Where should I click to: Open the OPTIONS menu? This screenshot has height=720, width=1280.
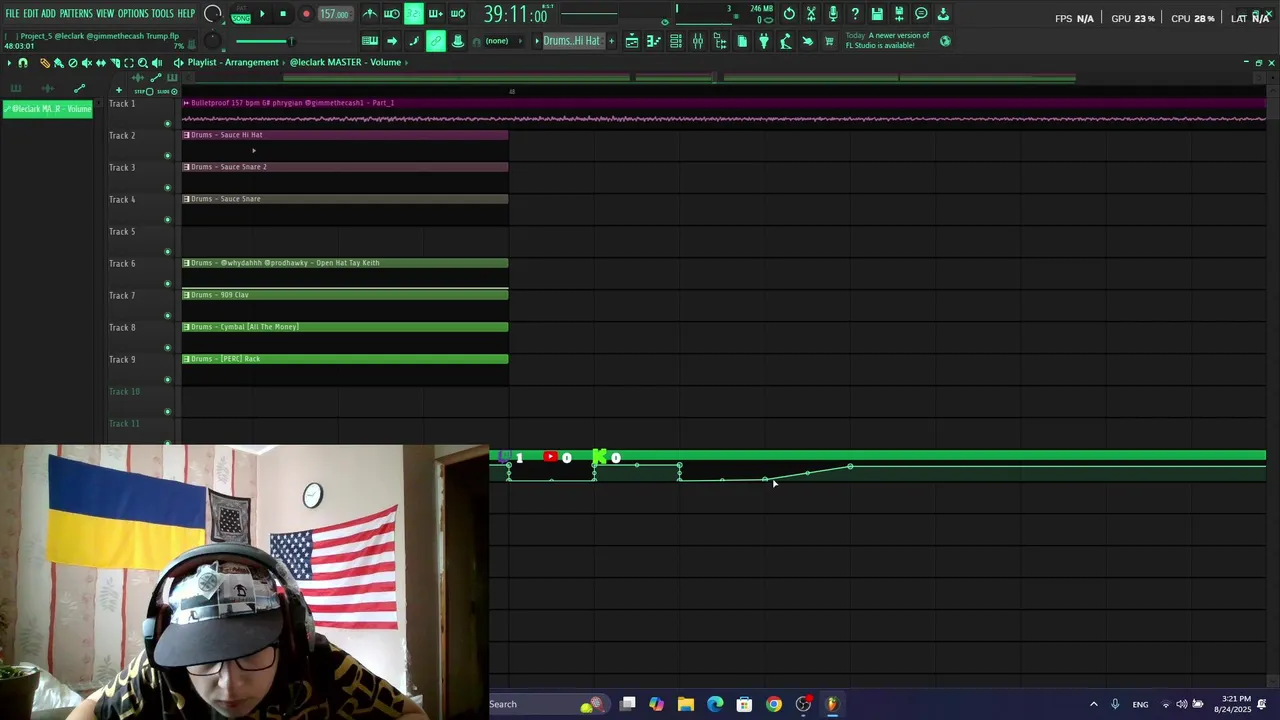pos(133,14)
